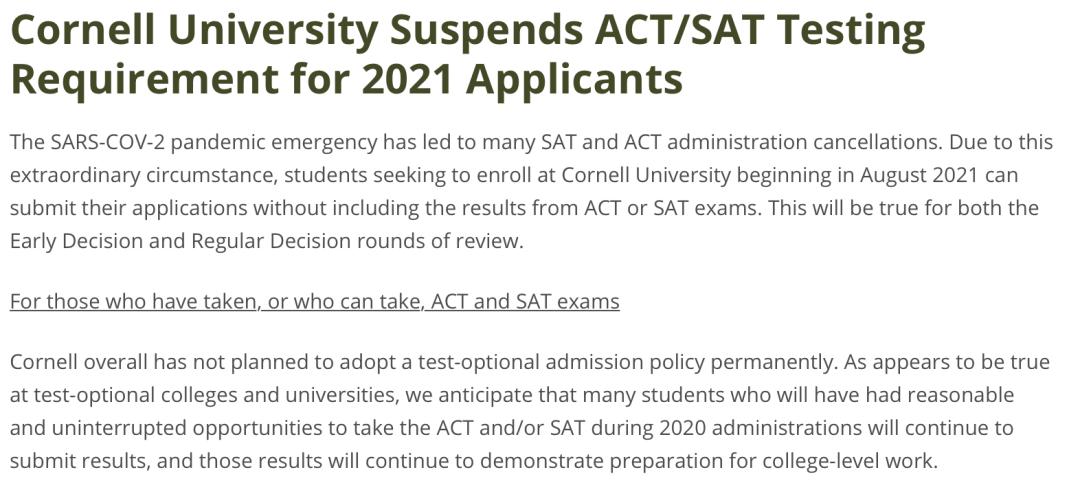The image size is (1080, 492).
Task: Click the words "Cornell overall has not planned"
Action: tap(163, 361)
